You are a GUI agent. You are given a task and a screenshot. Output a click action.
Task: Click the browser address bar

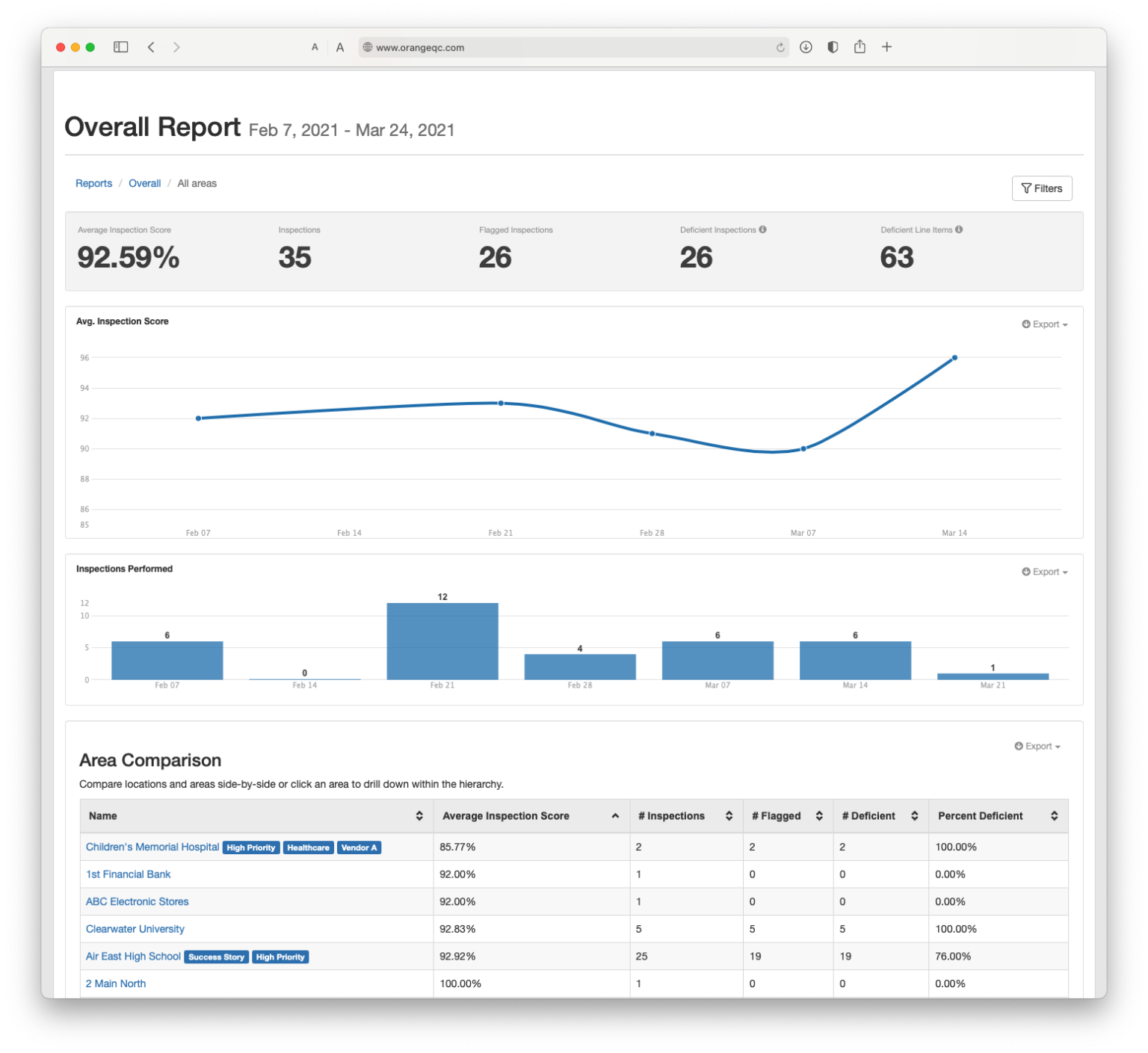pyautogui.click(x=523, y=46)
